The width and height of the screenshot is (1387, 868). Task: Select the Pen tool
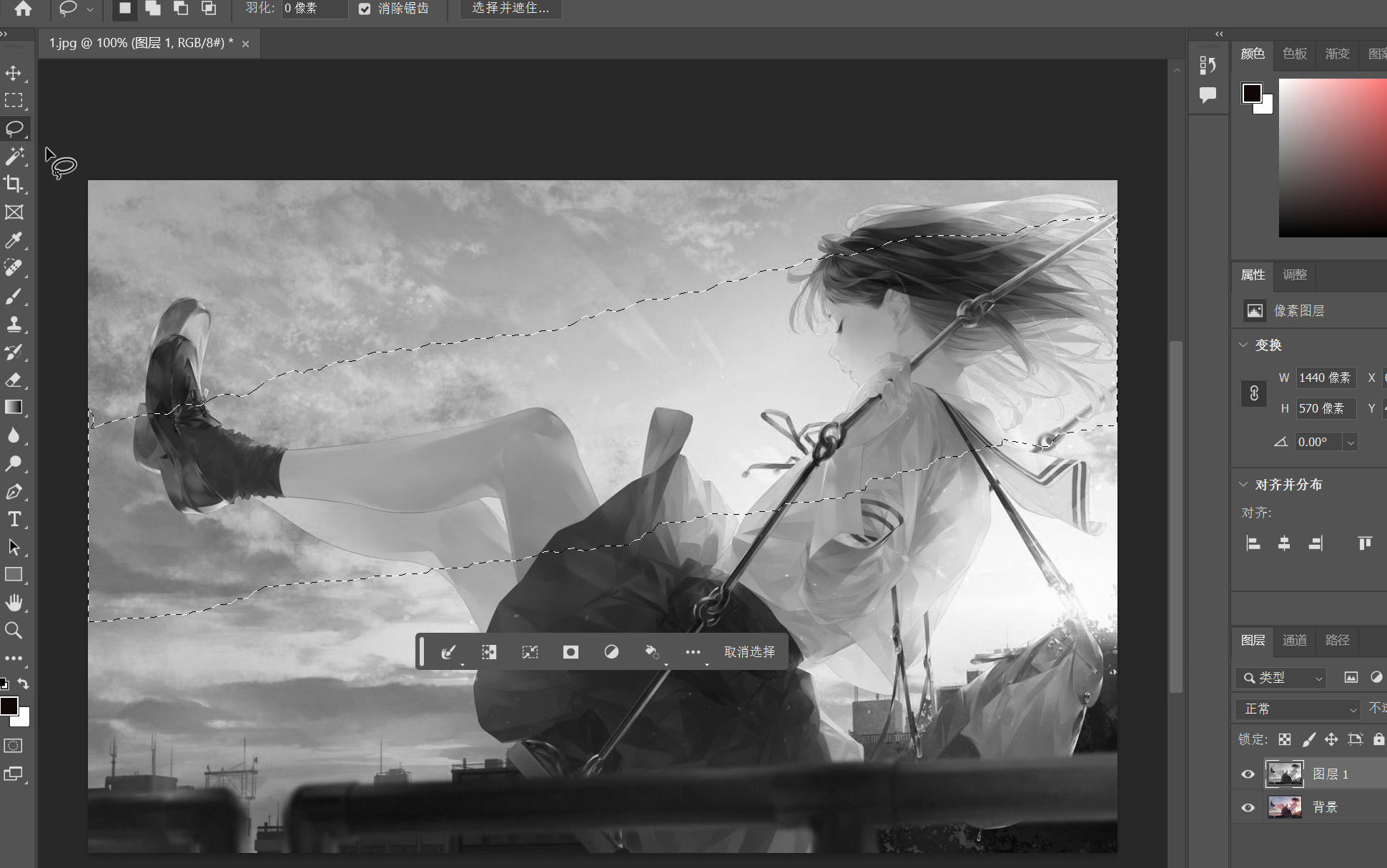pos(14,492)
